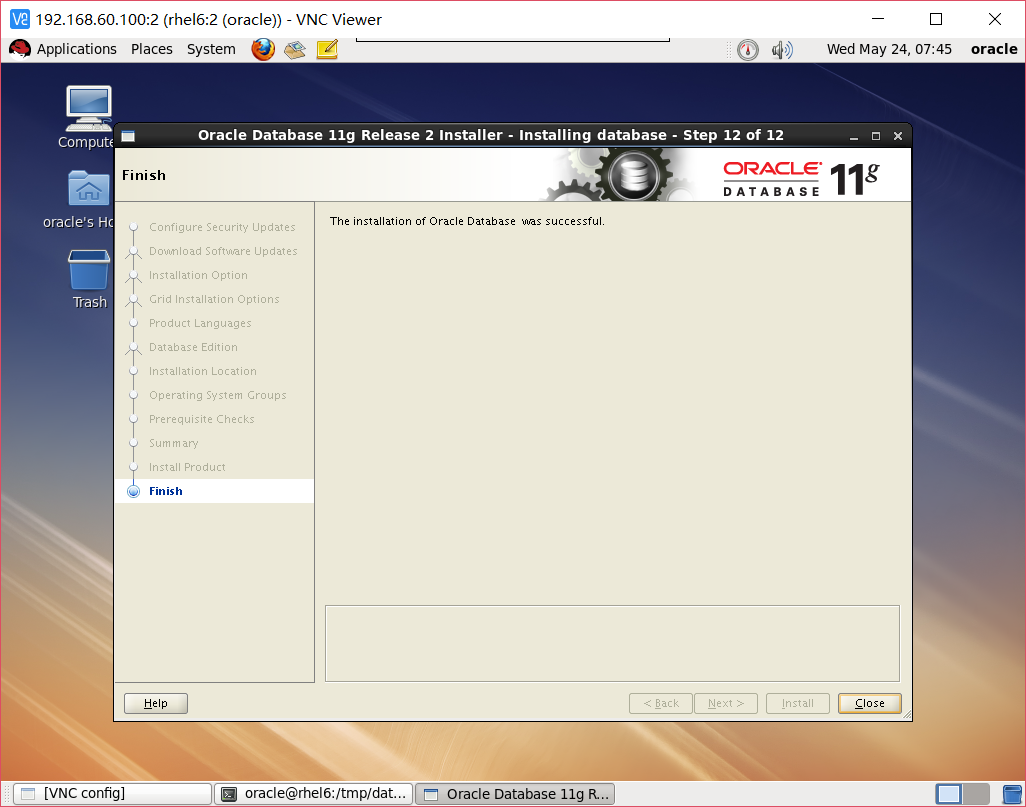The width and height of the screenshot is (1026, 807).
Task: Click the system monitor gauge in the tray
Action: [x=747, y=48]
